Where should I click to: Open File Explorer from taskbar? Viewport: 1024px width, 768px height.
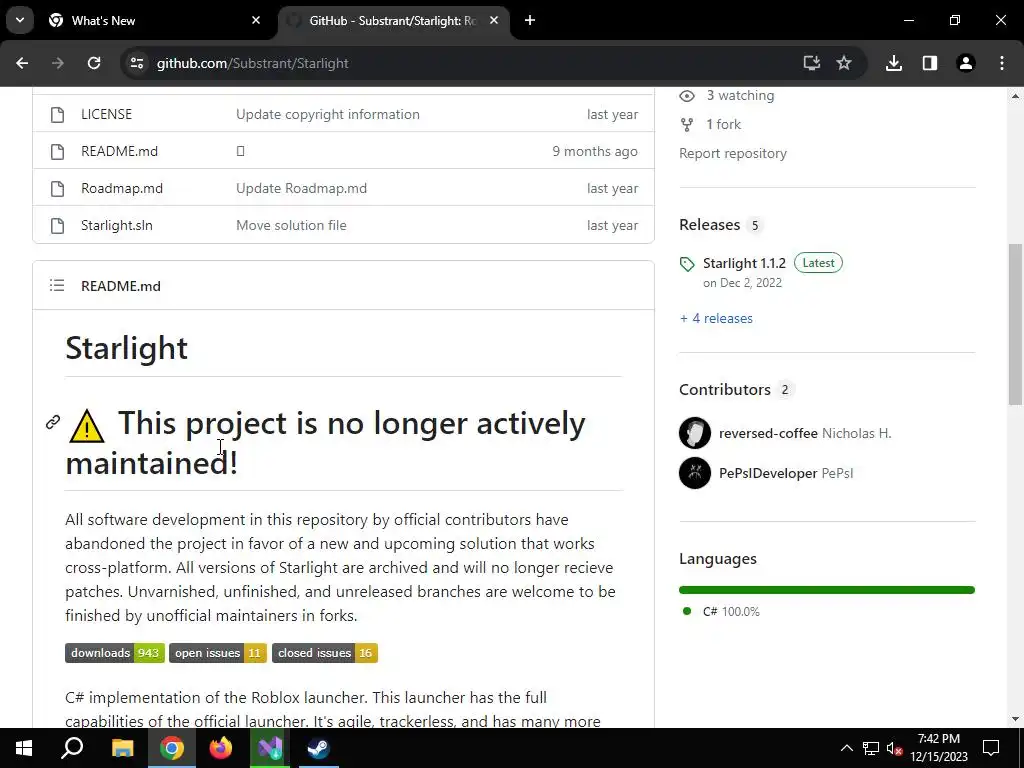[x=122, y=748]
